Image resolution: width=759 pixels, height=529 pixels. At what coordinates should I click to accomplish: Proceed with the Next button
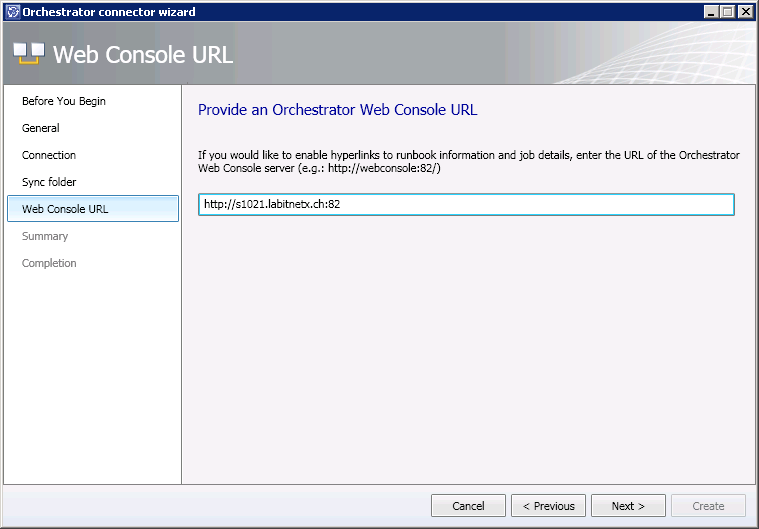628,506
